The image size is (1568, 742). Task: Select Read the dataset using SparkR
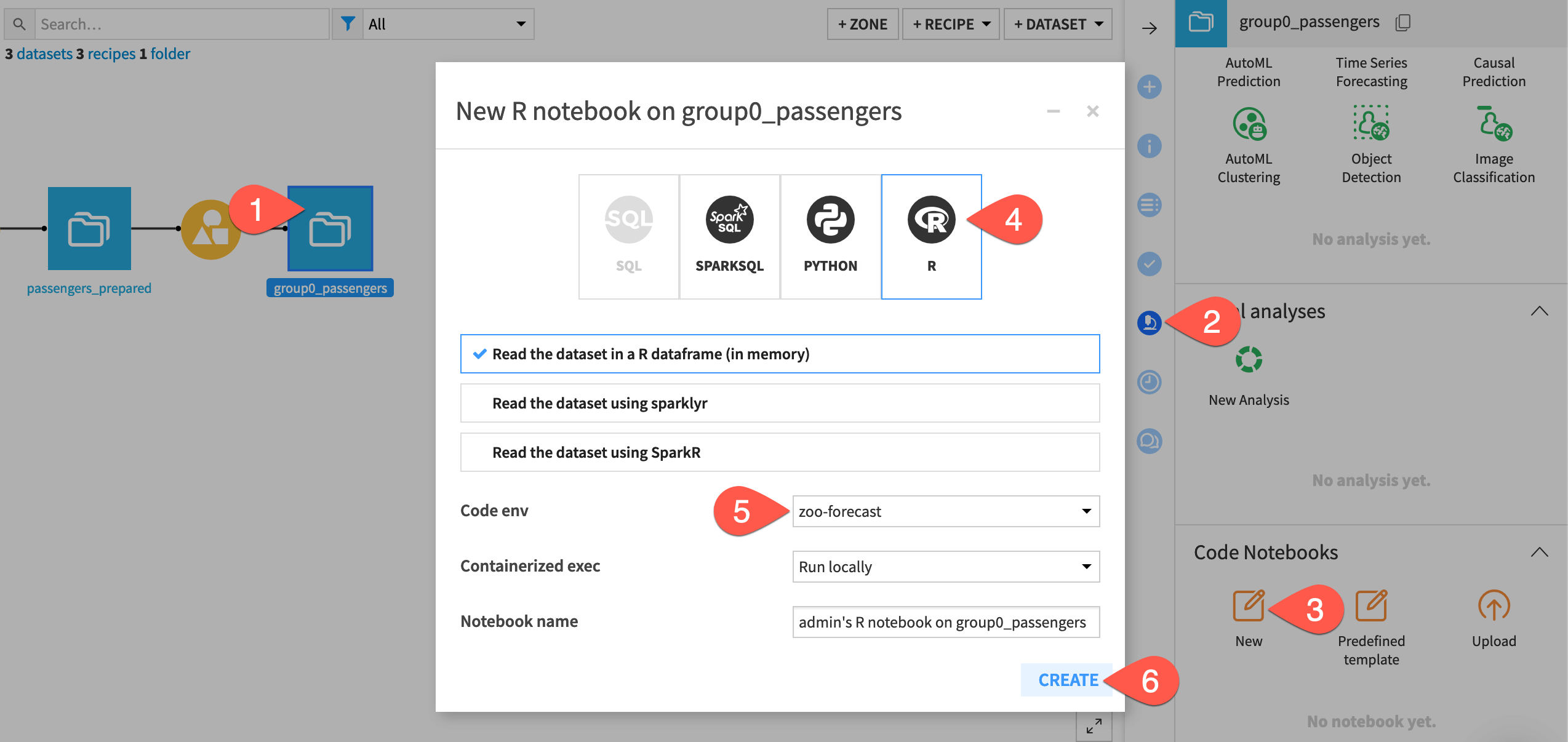[x=780, y=452]
